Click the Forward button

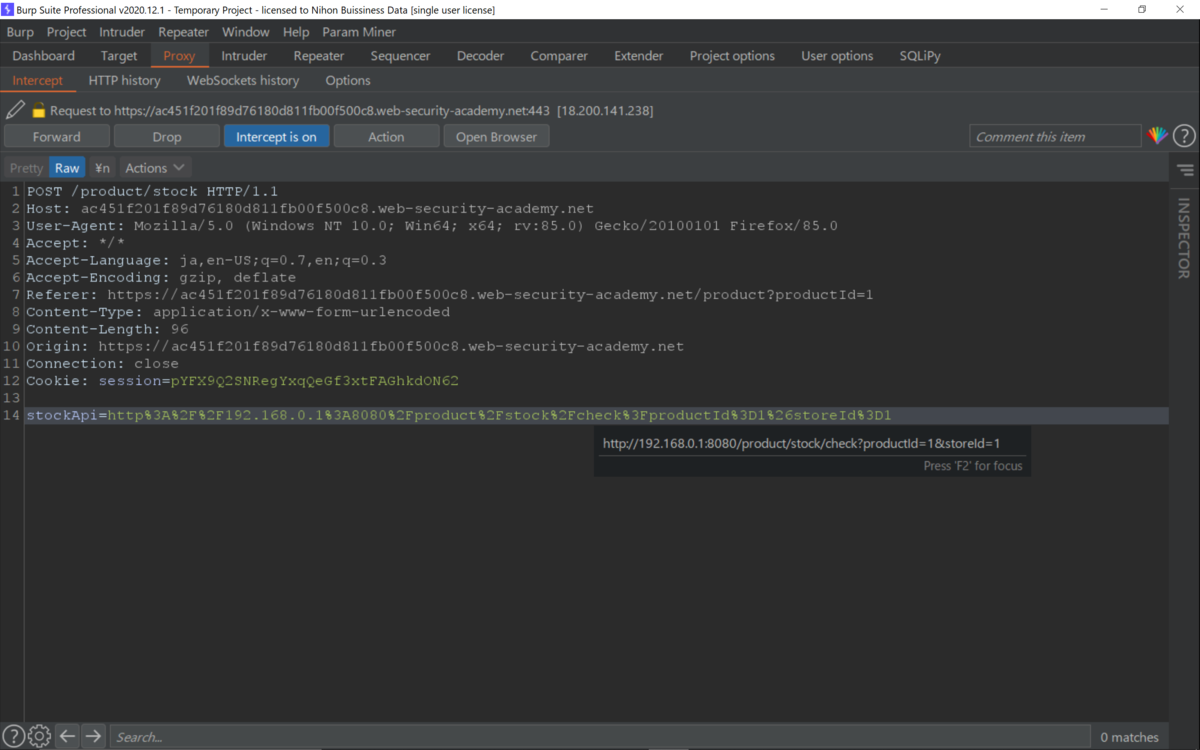pos(57,136)
